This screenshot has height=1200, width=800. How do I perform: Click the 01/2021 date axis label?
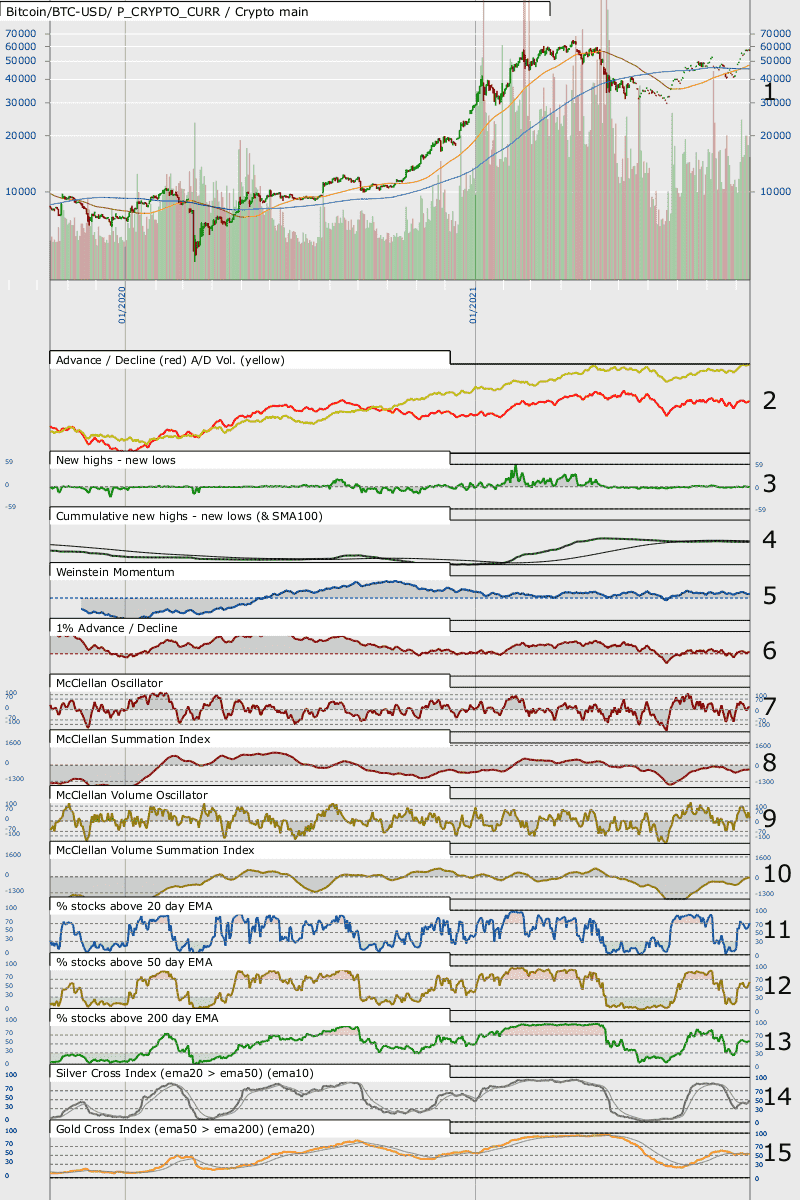[x=472, y=305]
